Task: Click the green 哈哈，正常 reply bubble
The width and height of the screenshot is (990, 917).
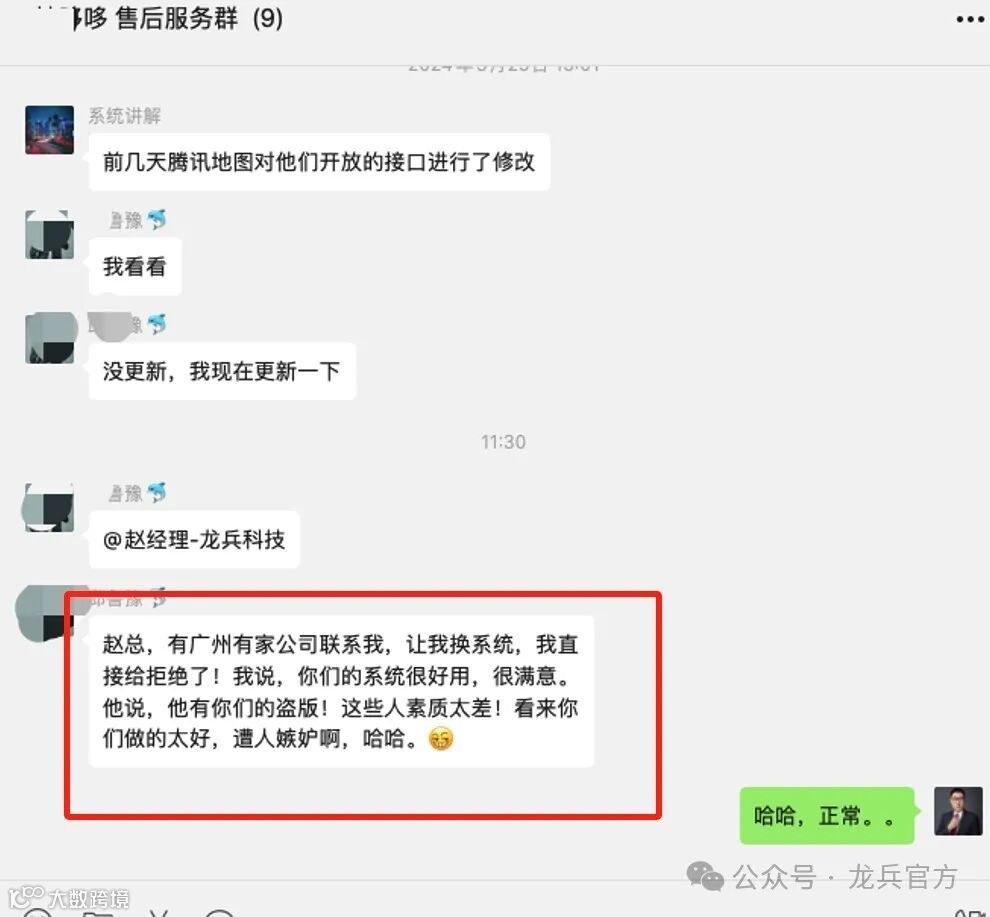Action: (x=827, y=816)
